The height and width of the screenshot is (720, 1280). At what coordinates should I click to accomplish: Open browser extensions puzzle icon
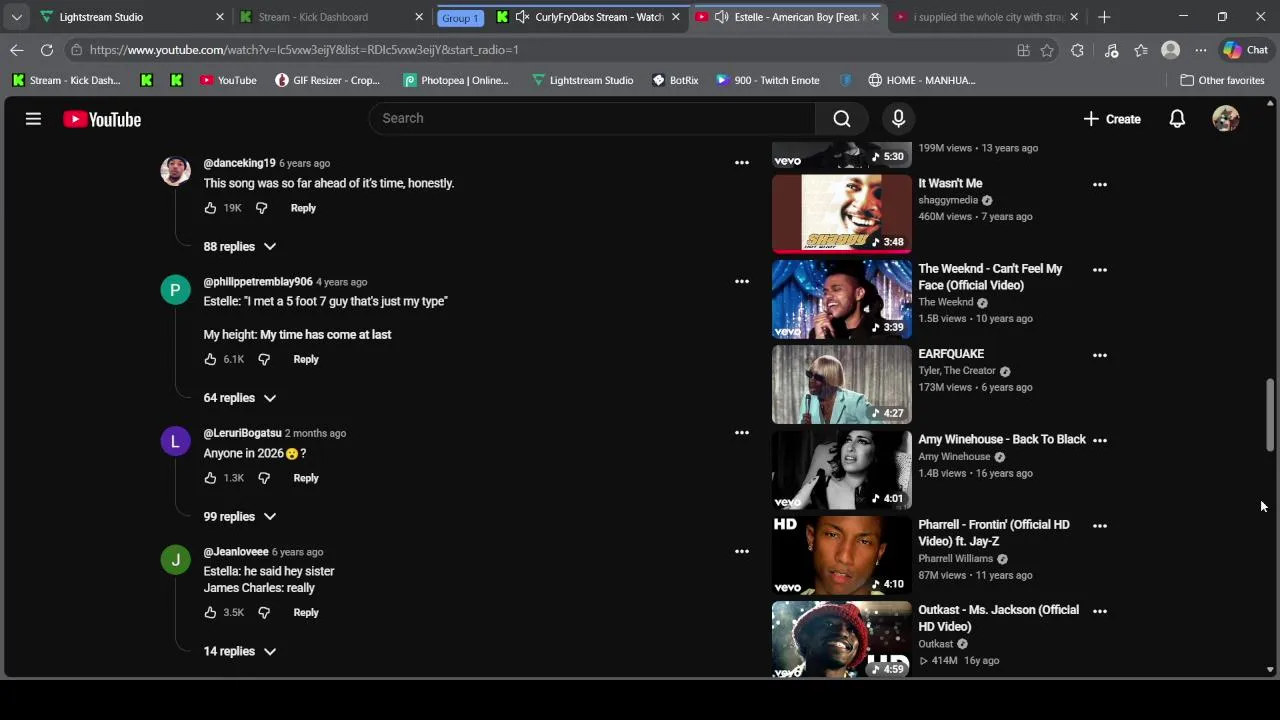[1077, 50]
